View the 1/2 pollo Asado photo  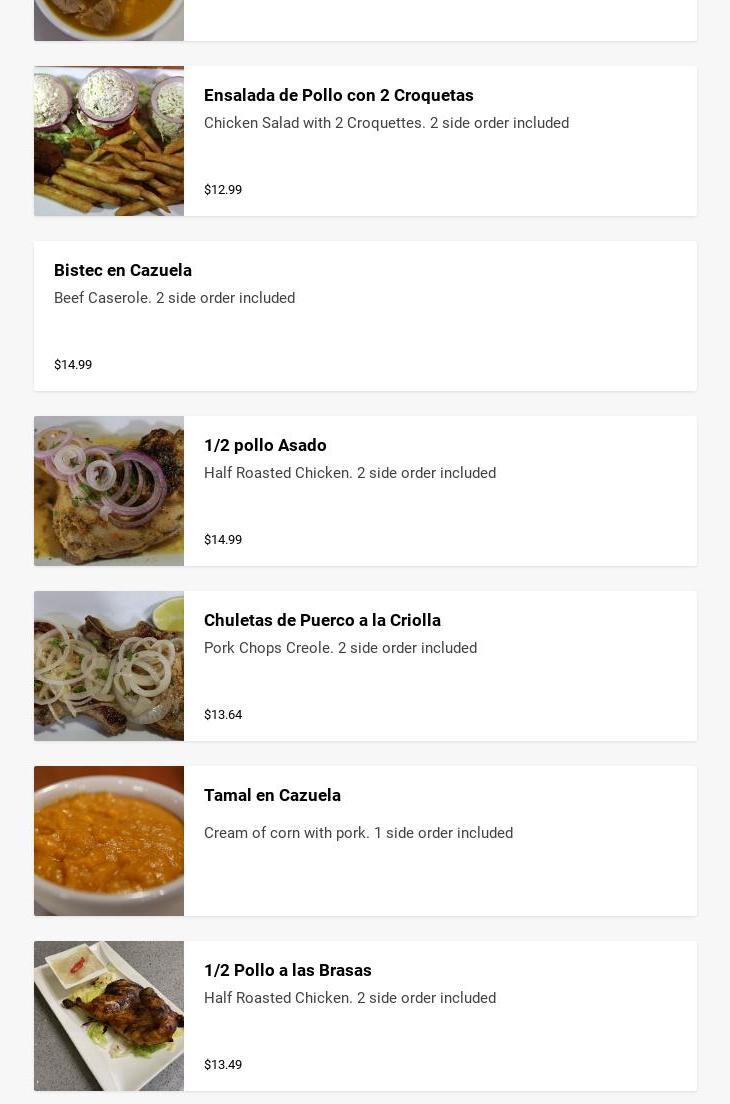(109, 491)
